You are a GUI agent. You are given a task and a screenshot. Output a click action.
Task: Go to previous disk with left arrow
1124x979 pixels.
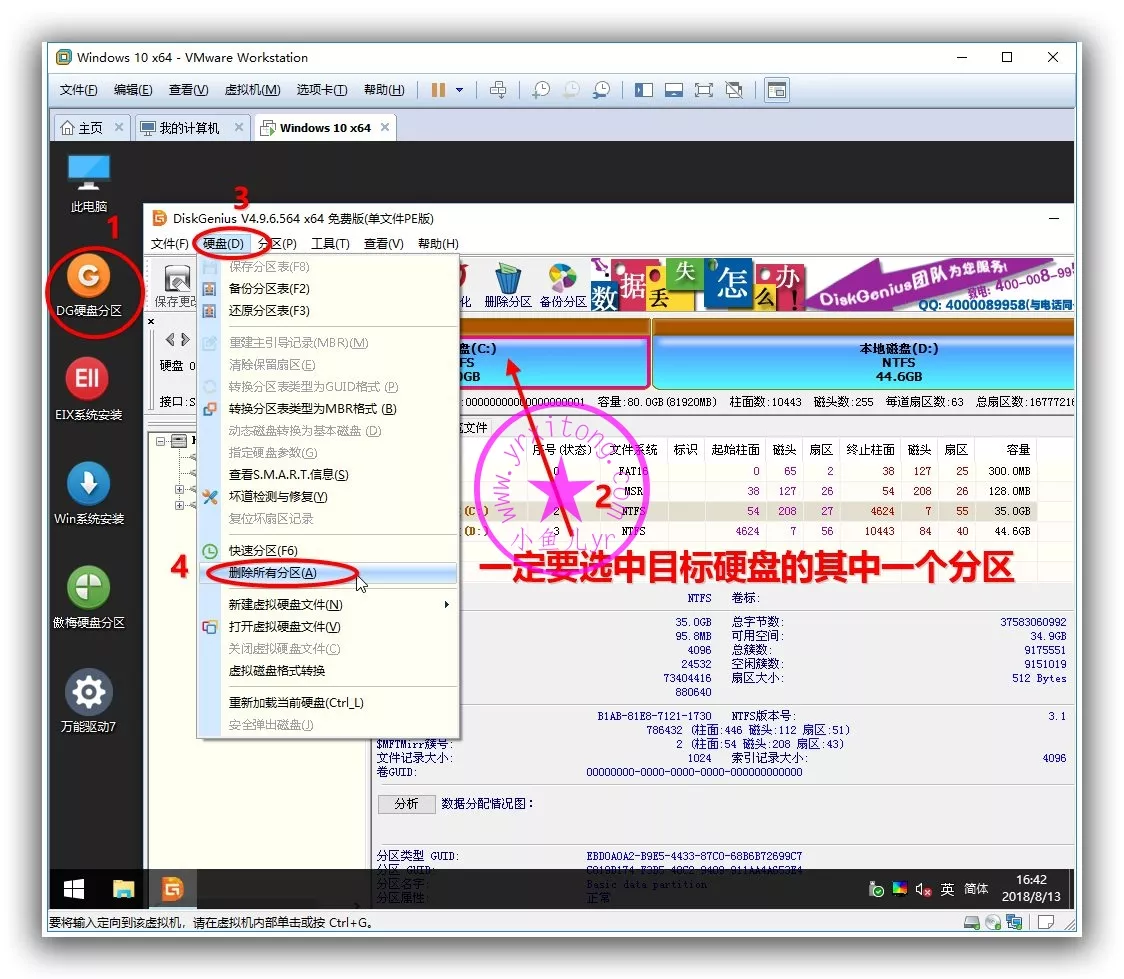coord(170,339)
